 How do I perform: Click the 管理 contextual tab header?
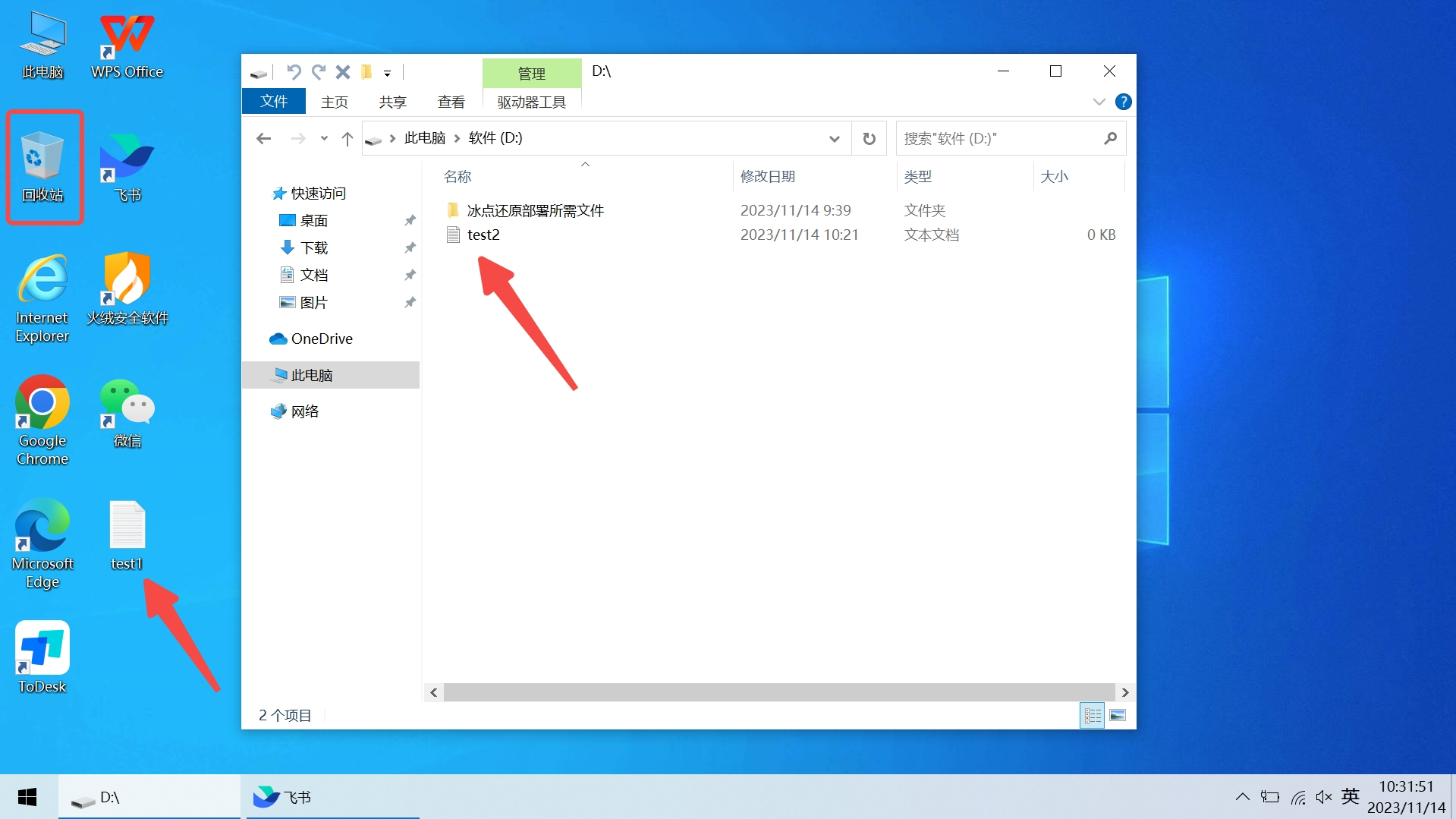coord(532,74)
